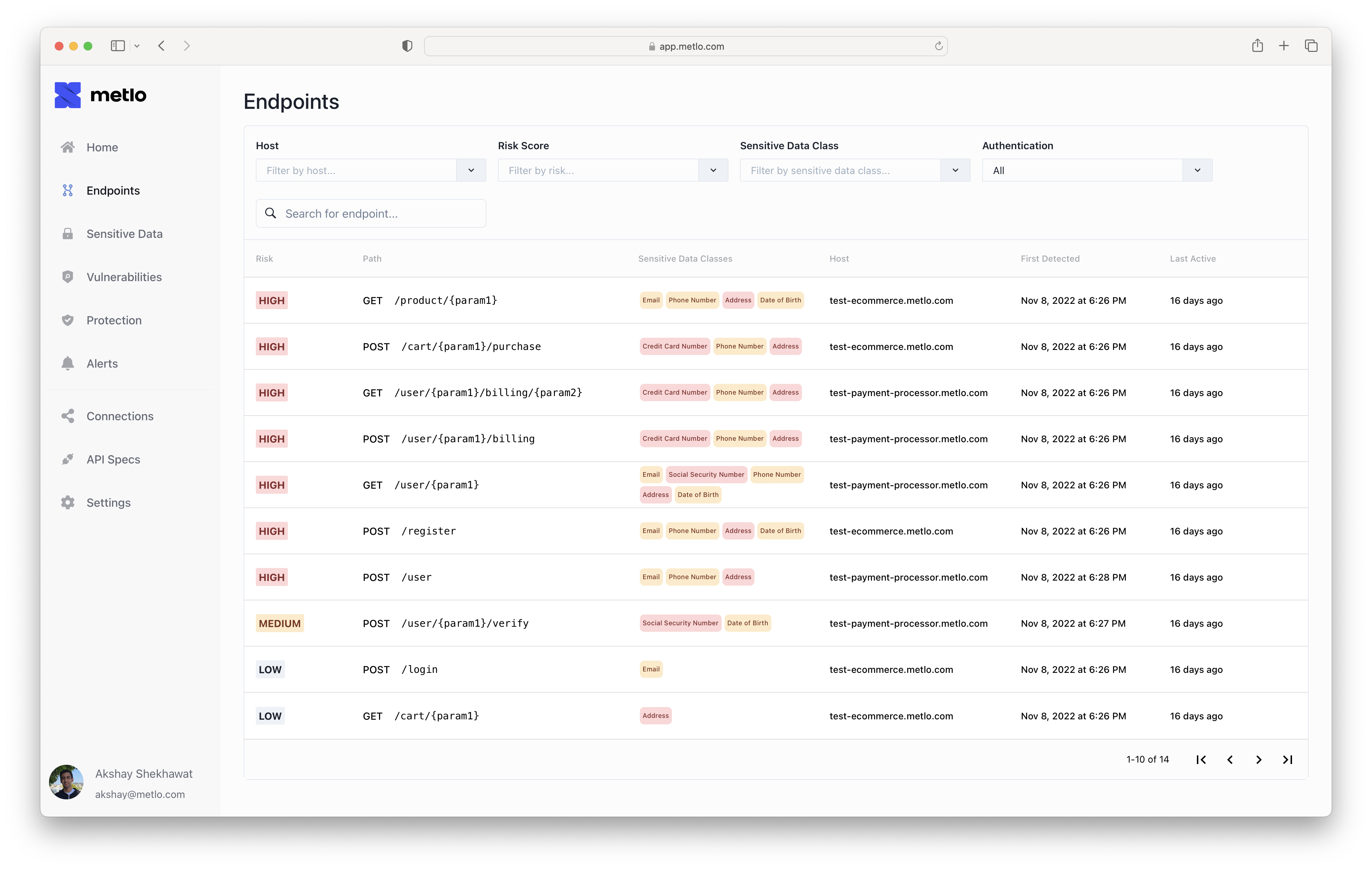
Task: Expand the Host filter dropdown
Action: (x=471, y=170)
